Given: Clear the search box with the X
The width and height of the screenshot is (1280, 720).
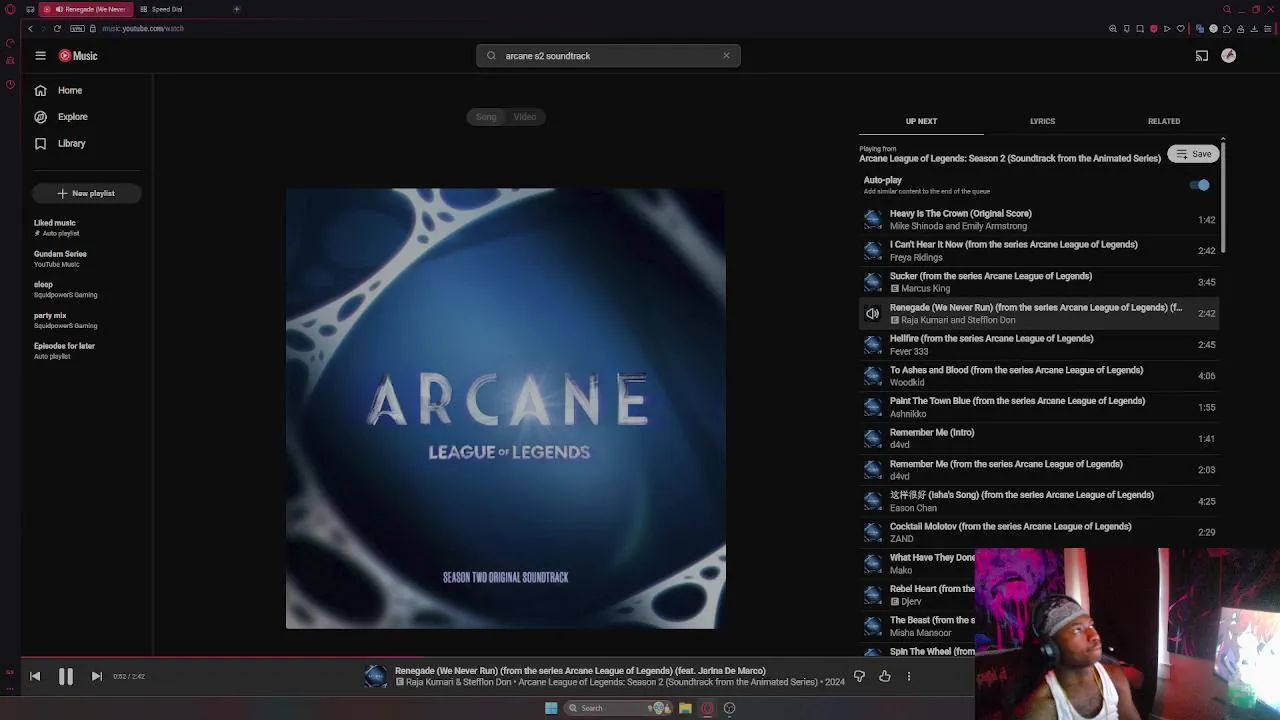Looking at the screenshot, I should pos(726,56).
